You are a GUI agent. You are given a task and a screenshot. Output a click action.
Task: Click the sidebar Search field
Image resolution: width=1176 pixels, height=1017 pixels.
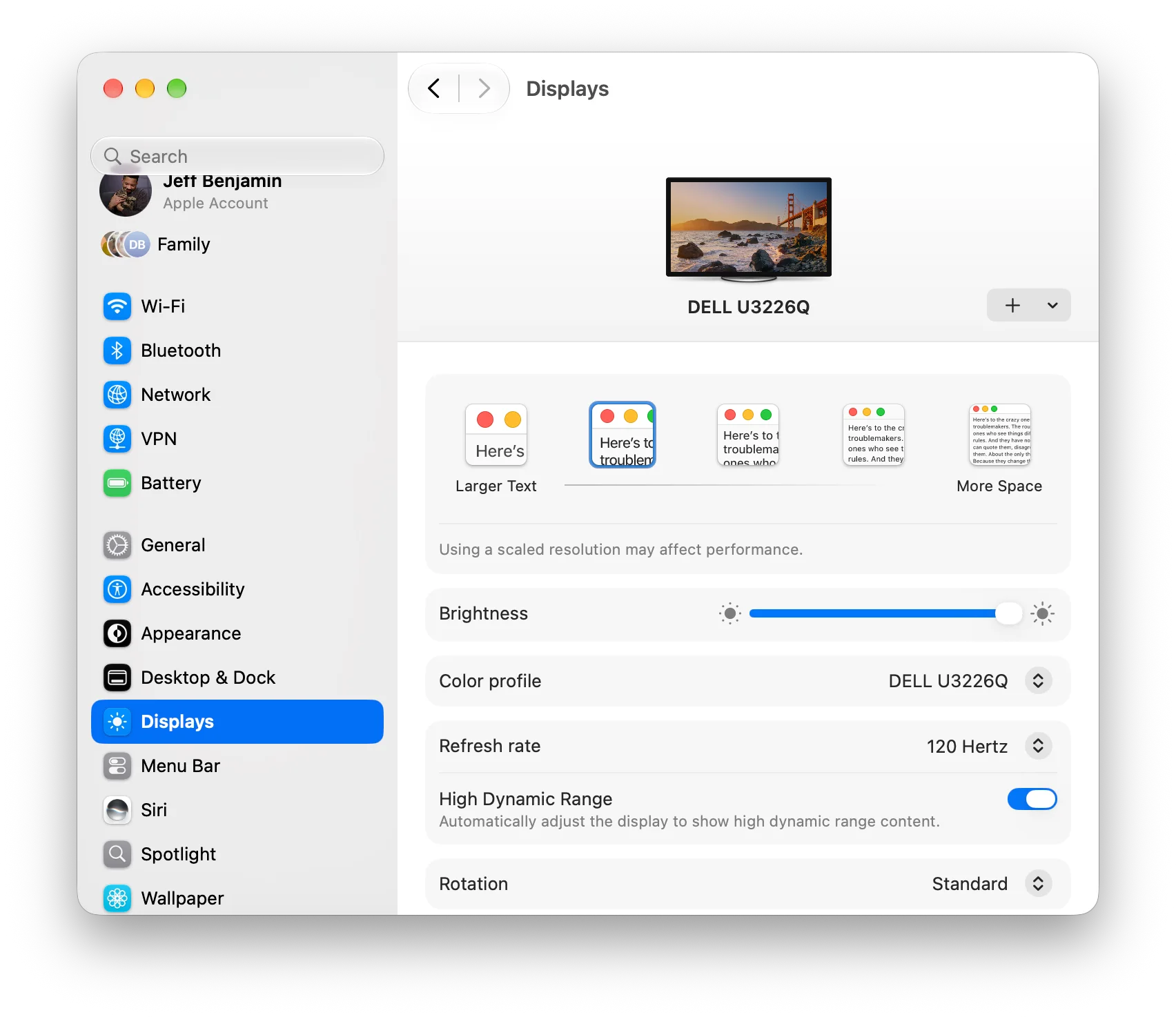(237, 157)
